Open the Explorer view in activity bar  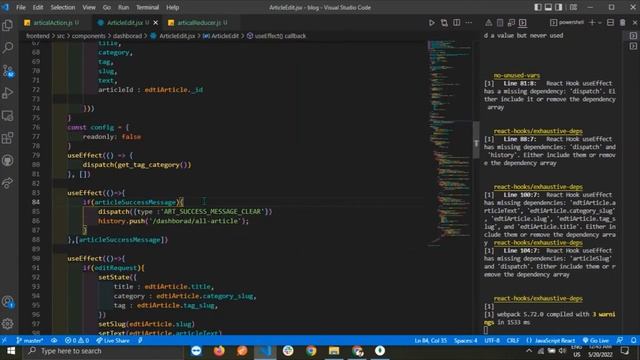8,25
